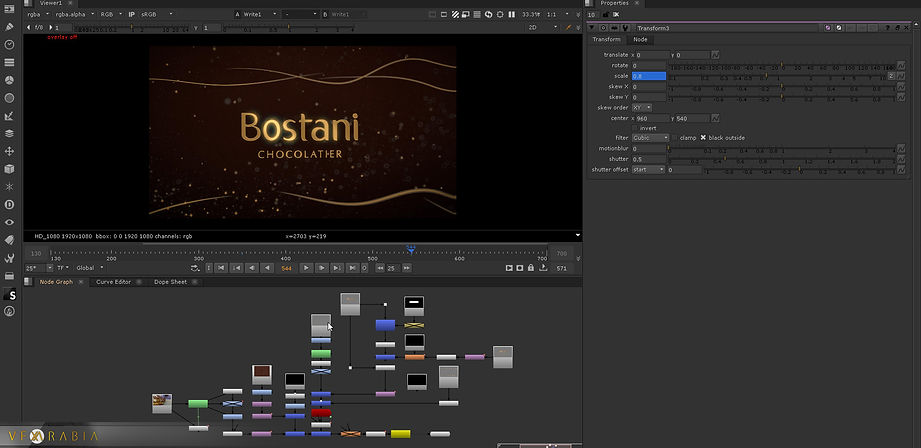Play the timeline backward
This screenshot has height=448, width=921.
267,268
